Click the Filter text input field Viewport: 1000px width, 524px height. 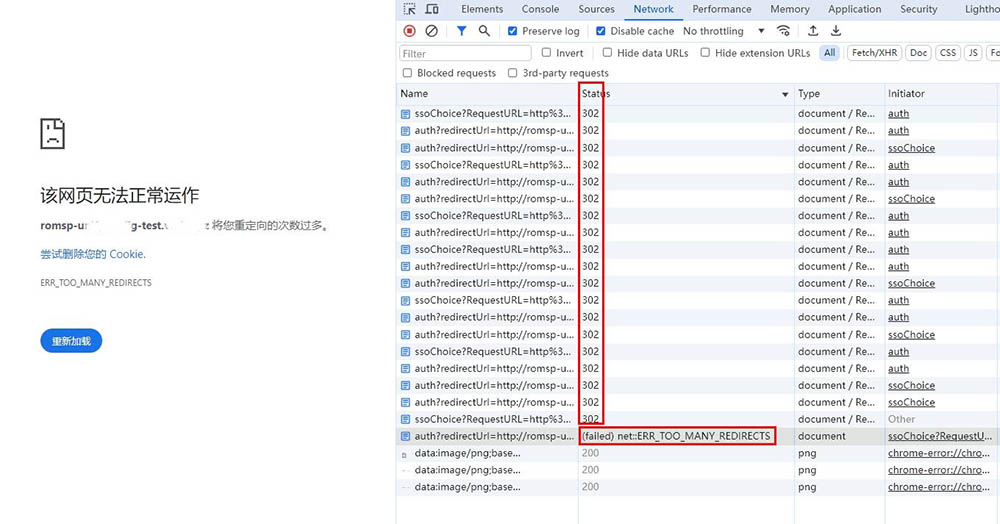point(465,53)
